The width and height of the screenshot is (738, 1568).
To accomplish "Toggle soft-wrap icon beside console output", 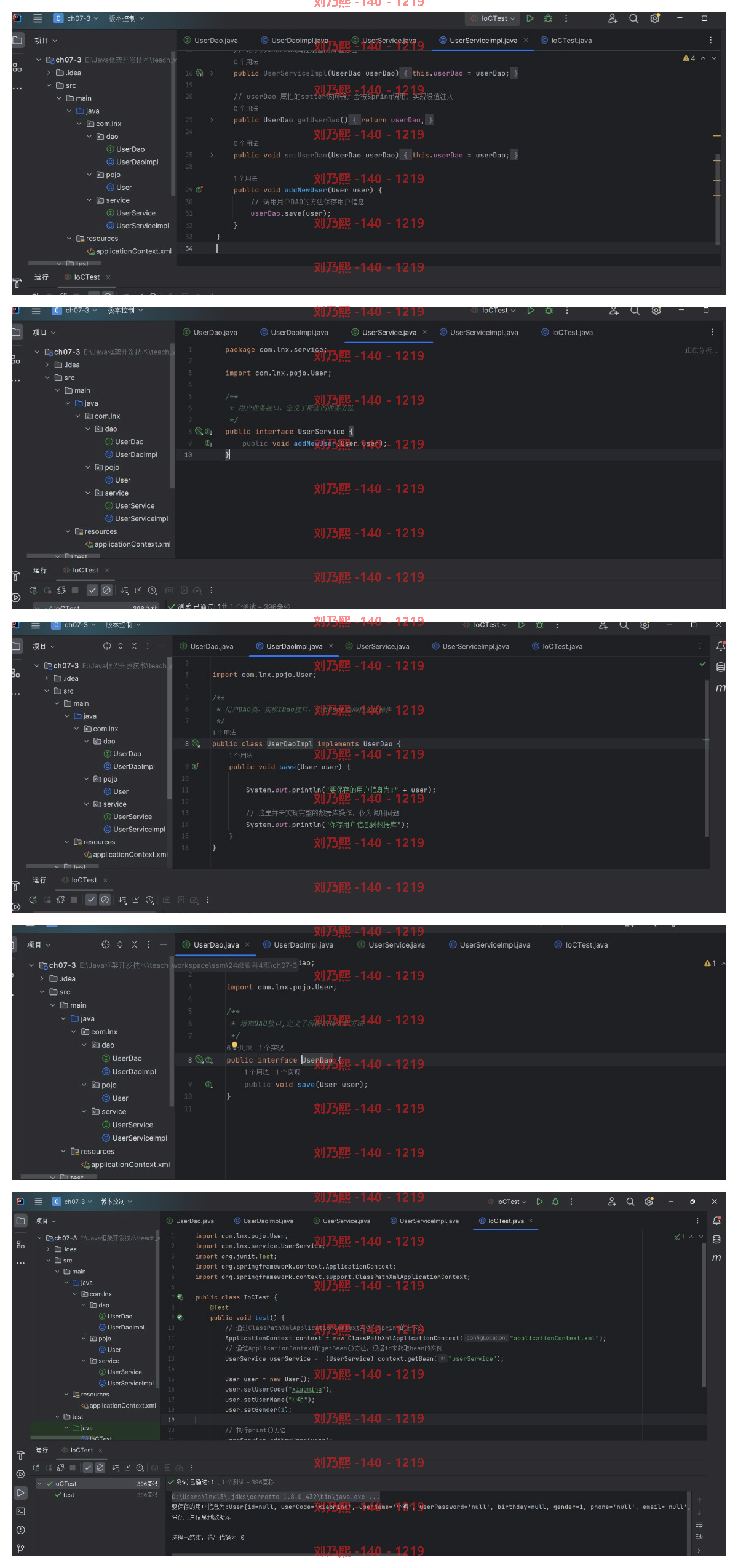I will 699,1525.
